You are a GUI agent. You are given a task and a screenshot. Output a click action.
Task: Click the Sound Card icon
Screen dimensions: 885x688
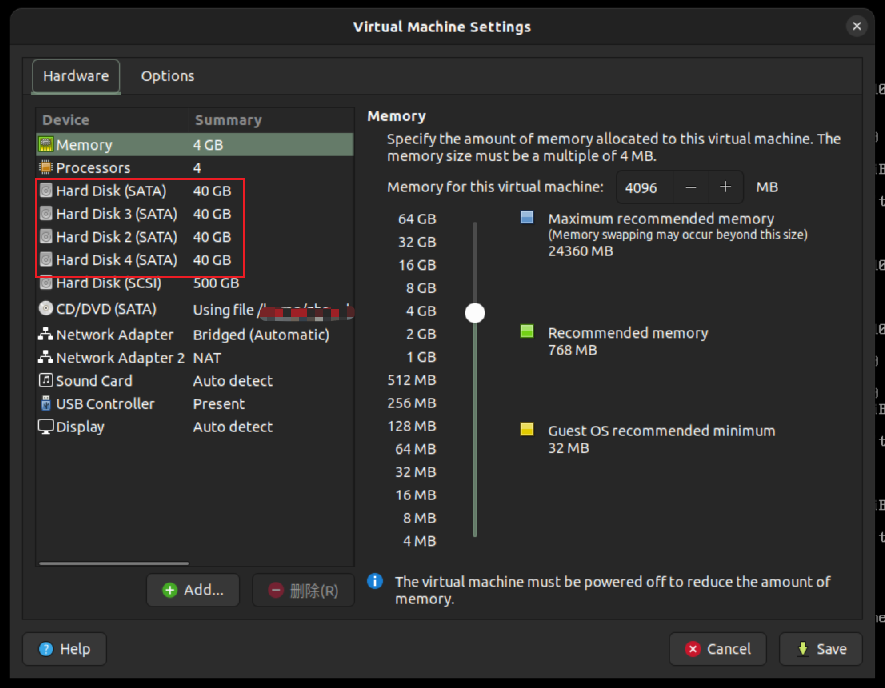coord(46,381)
